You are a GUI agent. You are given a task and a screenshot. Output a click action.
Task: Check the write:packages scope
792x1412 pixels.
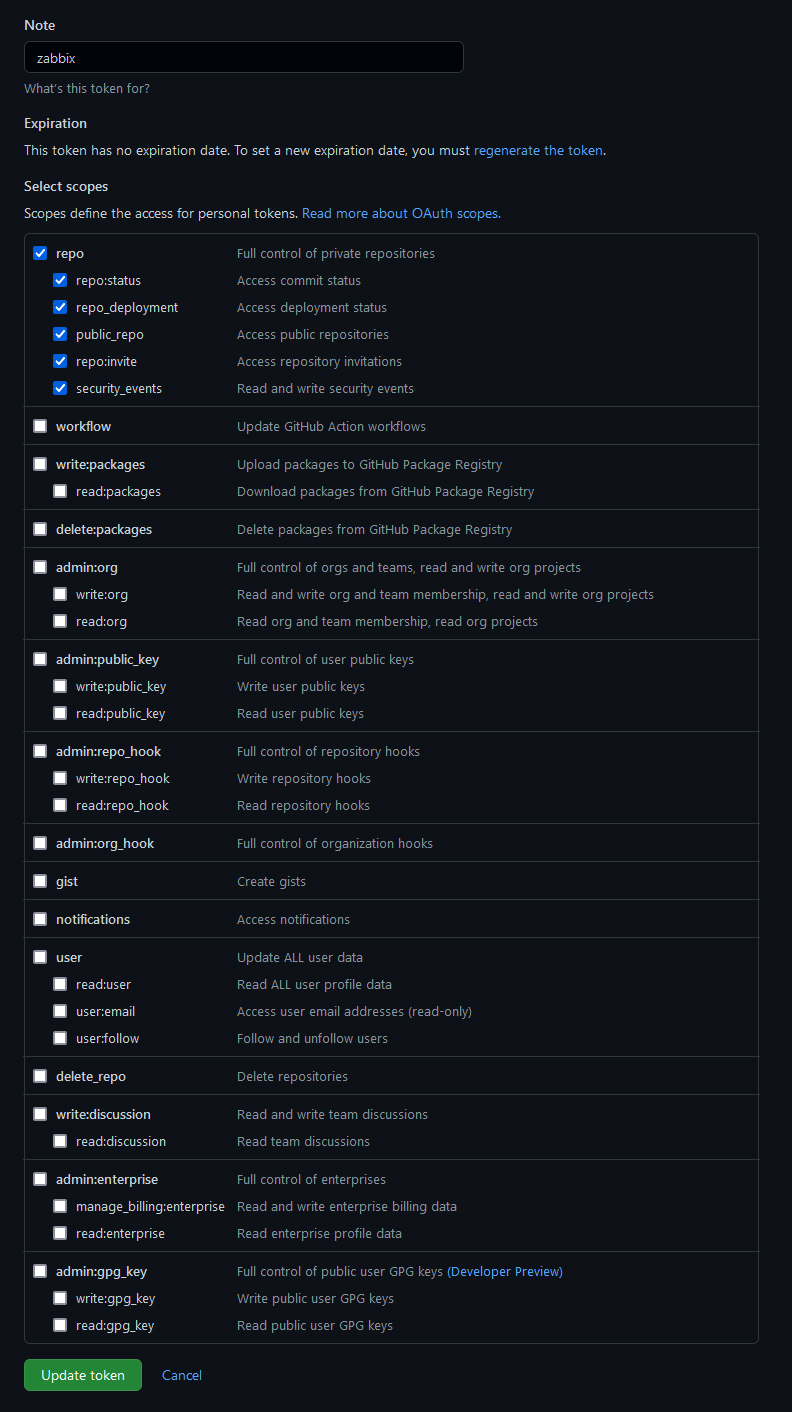(x=40, y=465)
